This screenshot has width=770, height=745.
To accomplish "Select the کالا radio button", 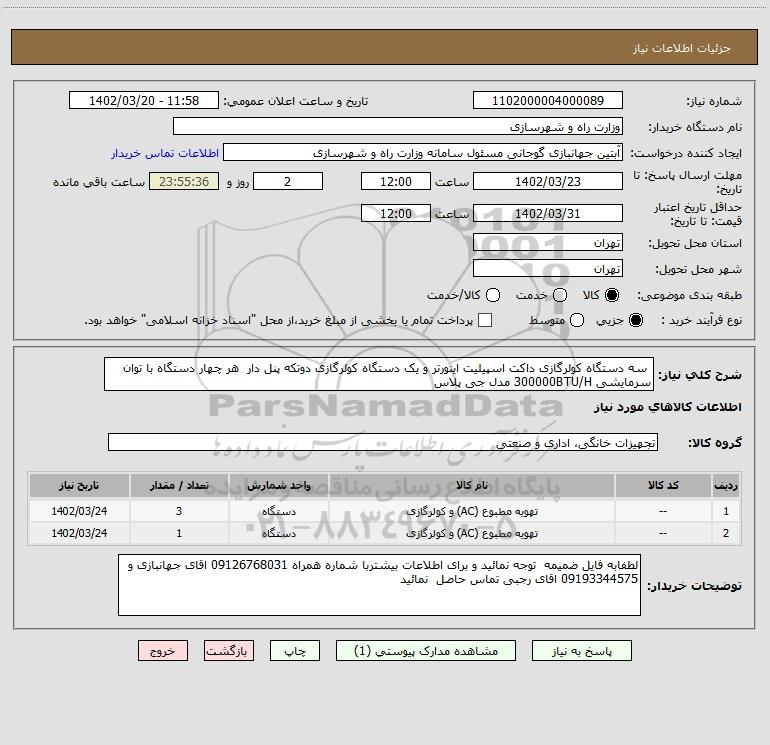I will click(612, 295).
